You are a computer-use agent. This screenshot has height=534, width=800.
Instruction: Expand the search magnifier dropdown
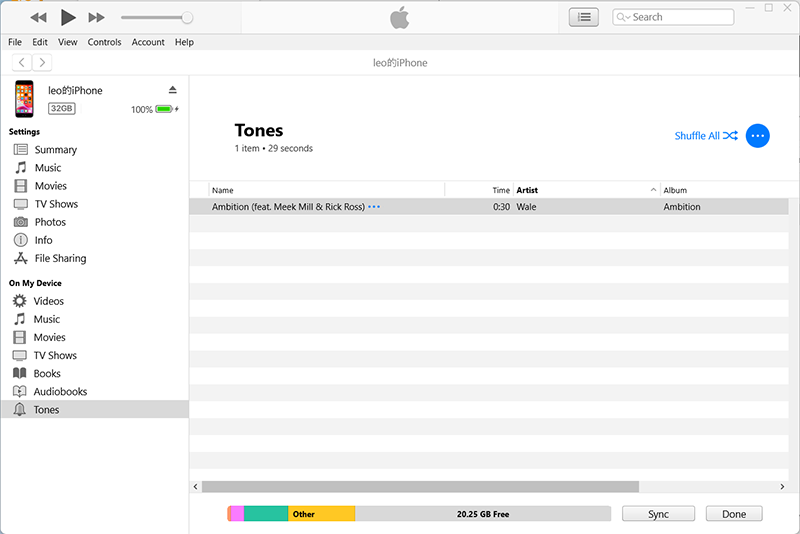coord(623,17)
